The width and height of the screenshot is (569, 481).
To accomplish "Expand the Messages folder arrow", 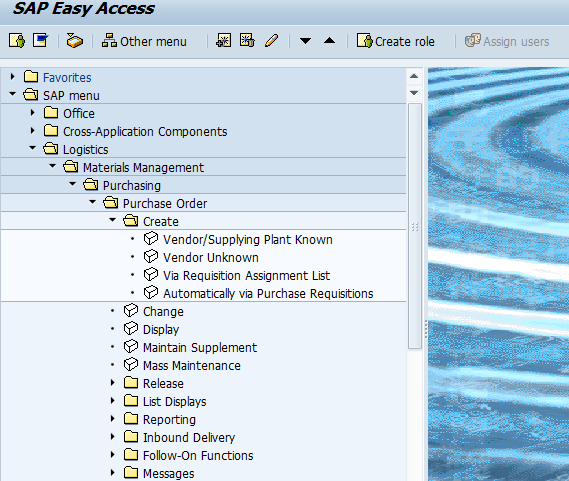I will pos(112,473).
